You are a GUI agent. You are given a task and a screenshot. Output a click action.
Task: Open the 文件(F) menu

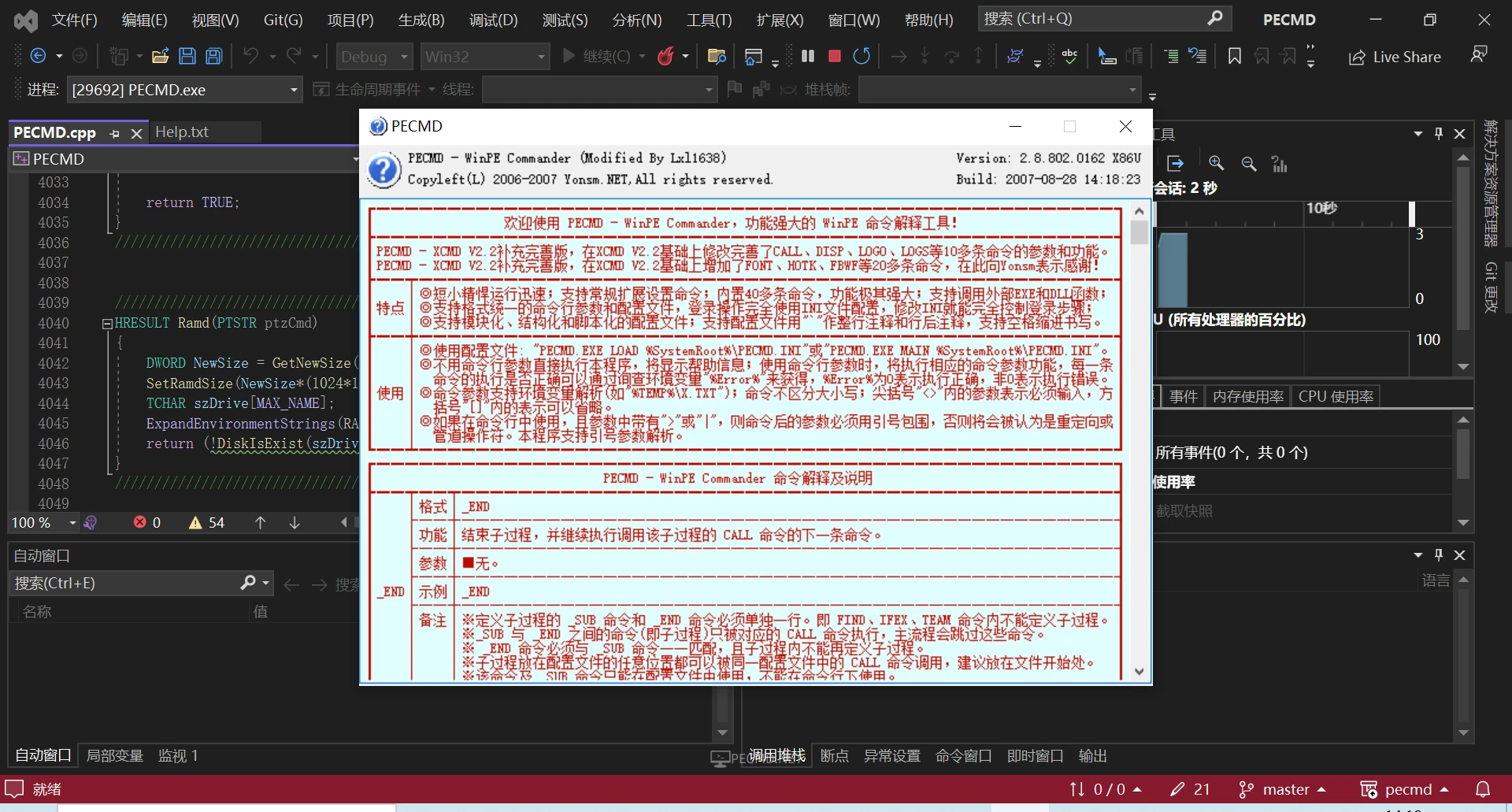coord(75,20)
